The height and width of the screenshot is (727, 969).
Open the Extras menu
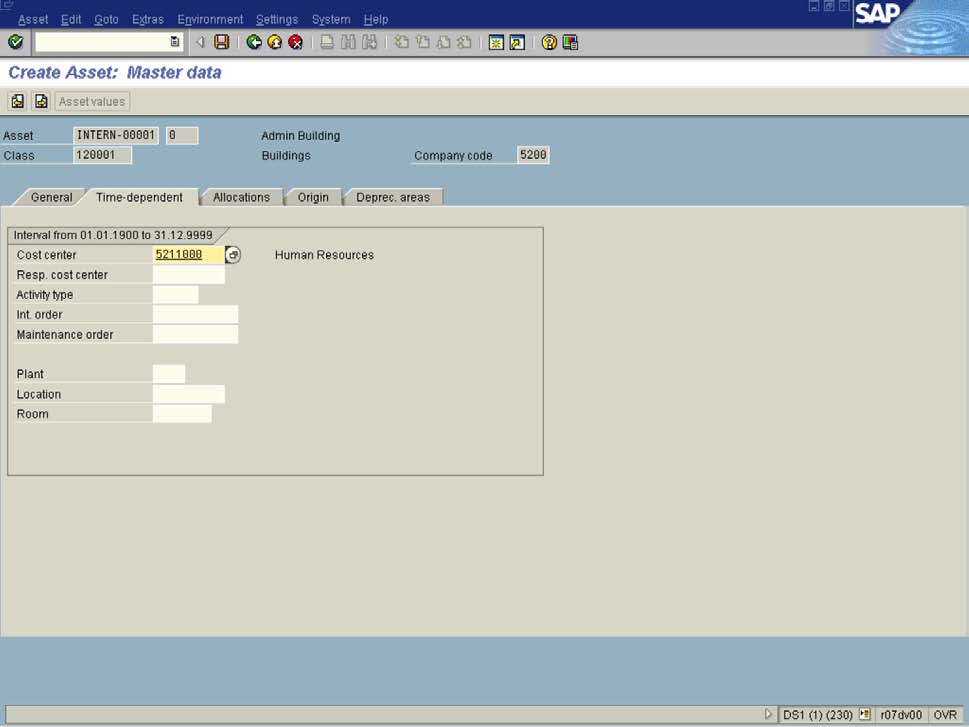pos(148,18)
